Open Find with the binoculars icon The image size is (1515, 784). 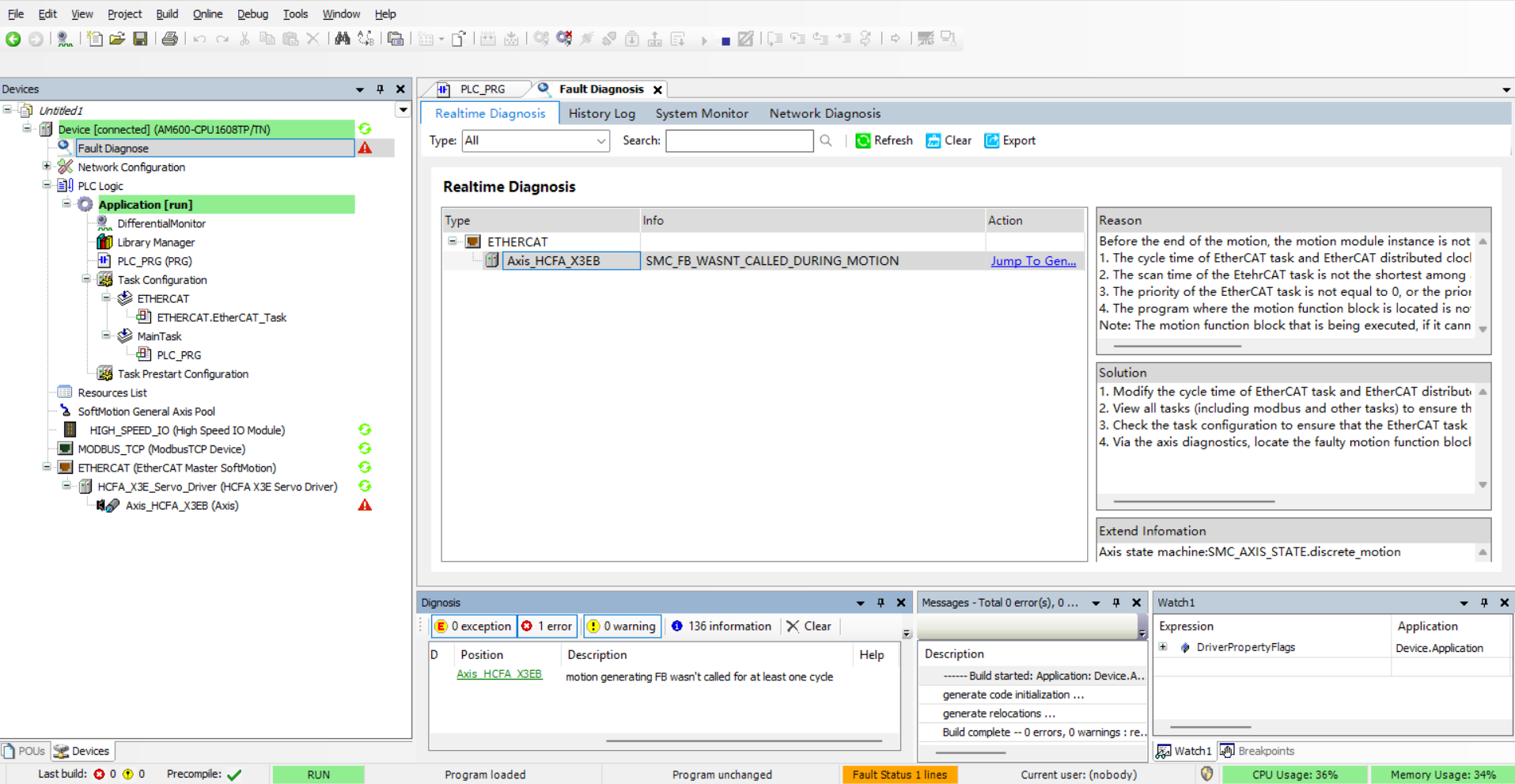click(342, 39)
